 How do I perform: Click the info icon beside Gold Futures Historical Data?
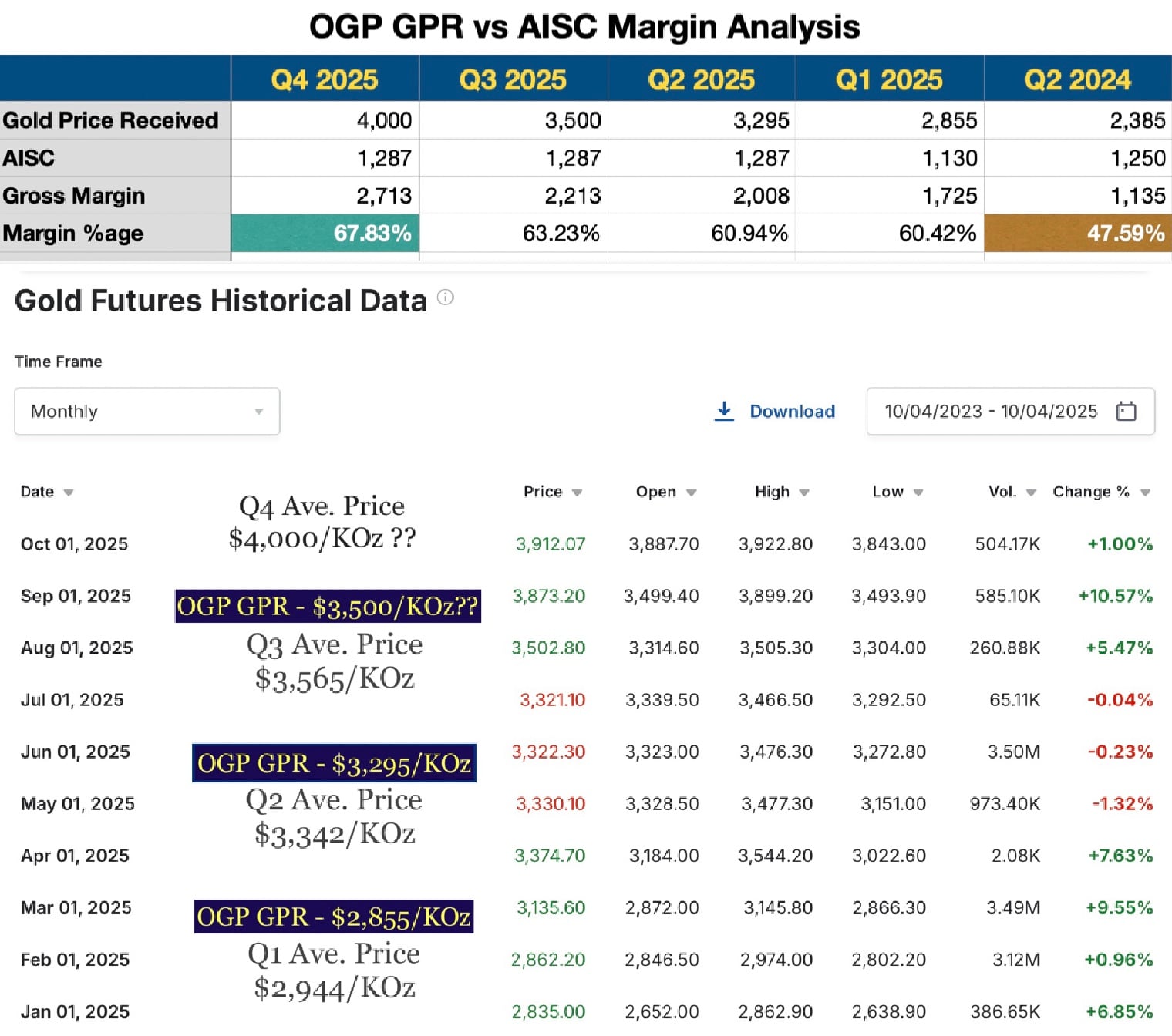click(x=446, y=298)
